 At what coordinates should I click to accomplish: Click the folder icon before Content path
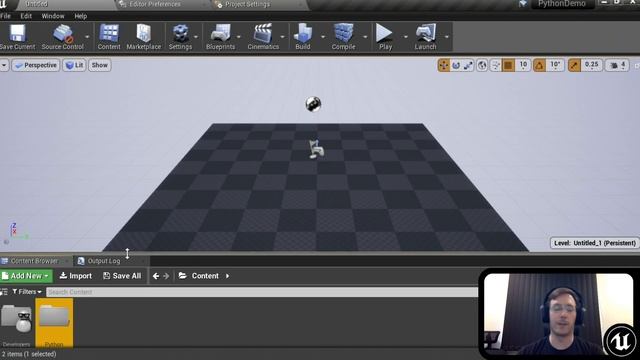182,276
